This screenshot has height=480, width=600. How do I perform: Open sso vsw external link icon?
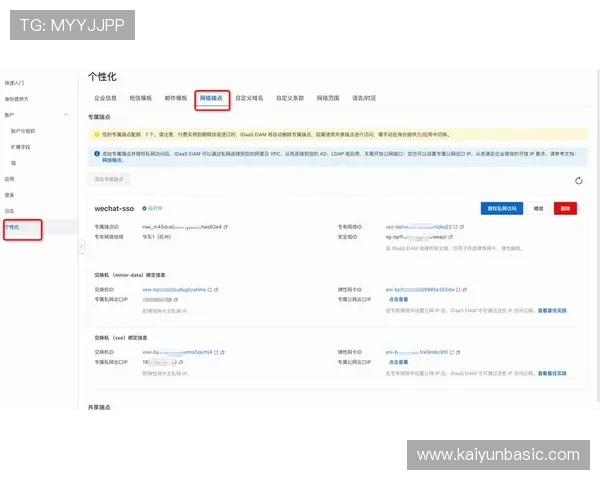[x=216, y=352]
